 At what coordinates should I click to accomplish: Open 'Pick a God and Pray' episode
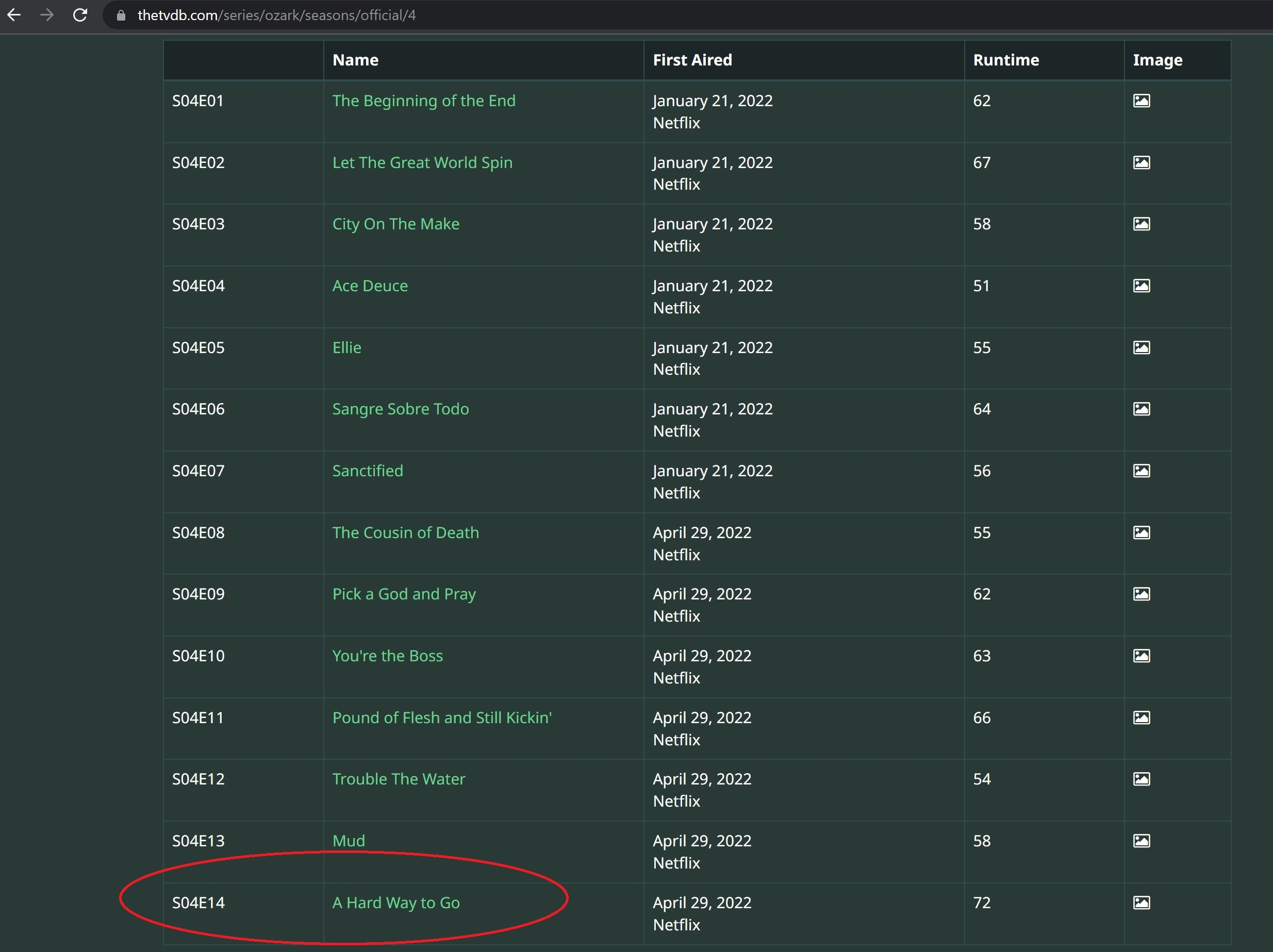[x=404, y=594]
